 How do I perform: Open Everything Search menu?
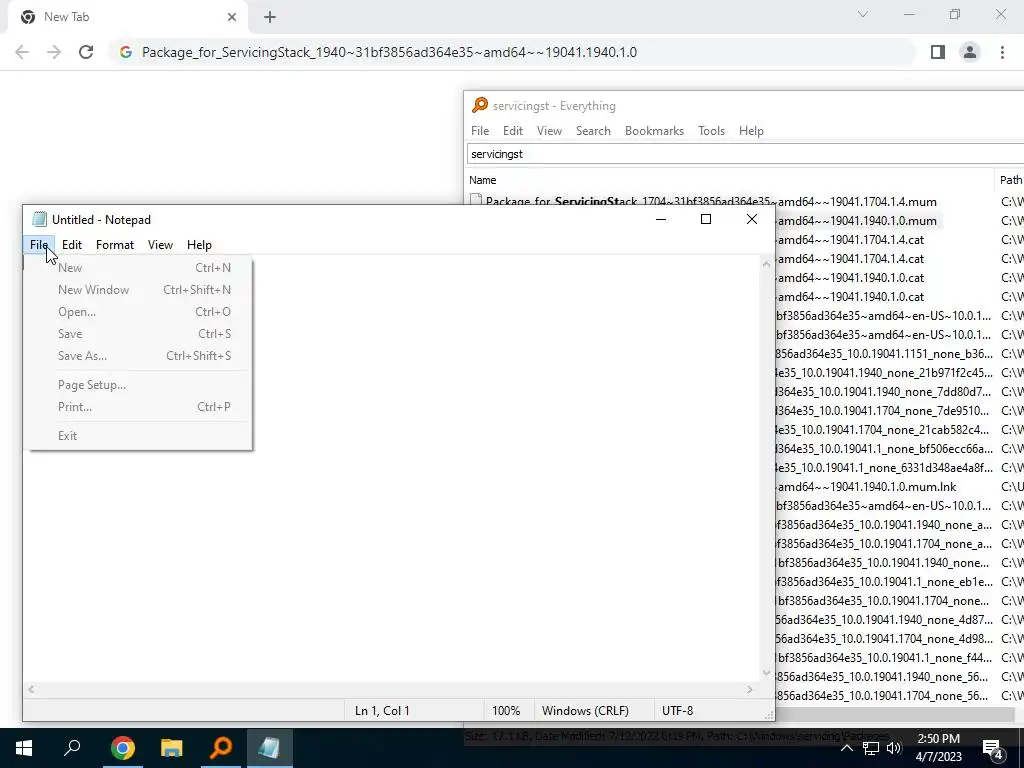pyautogui.click(x=593, y=131)
